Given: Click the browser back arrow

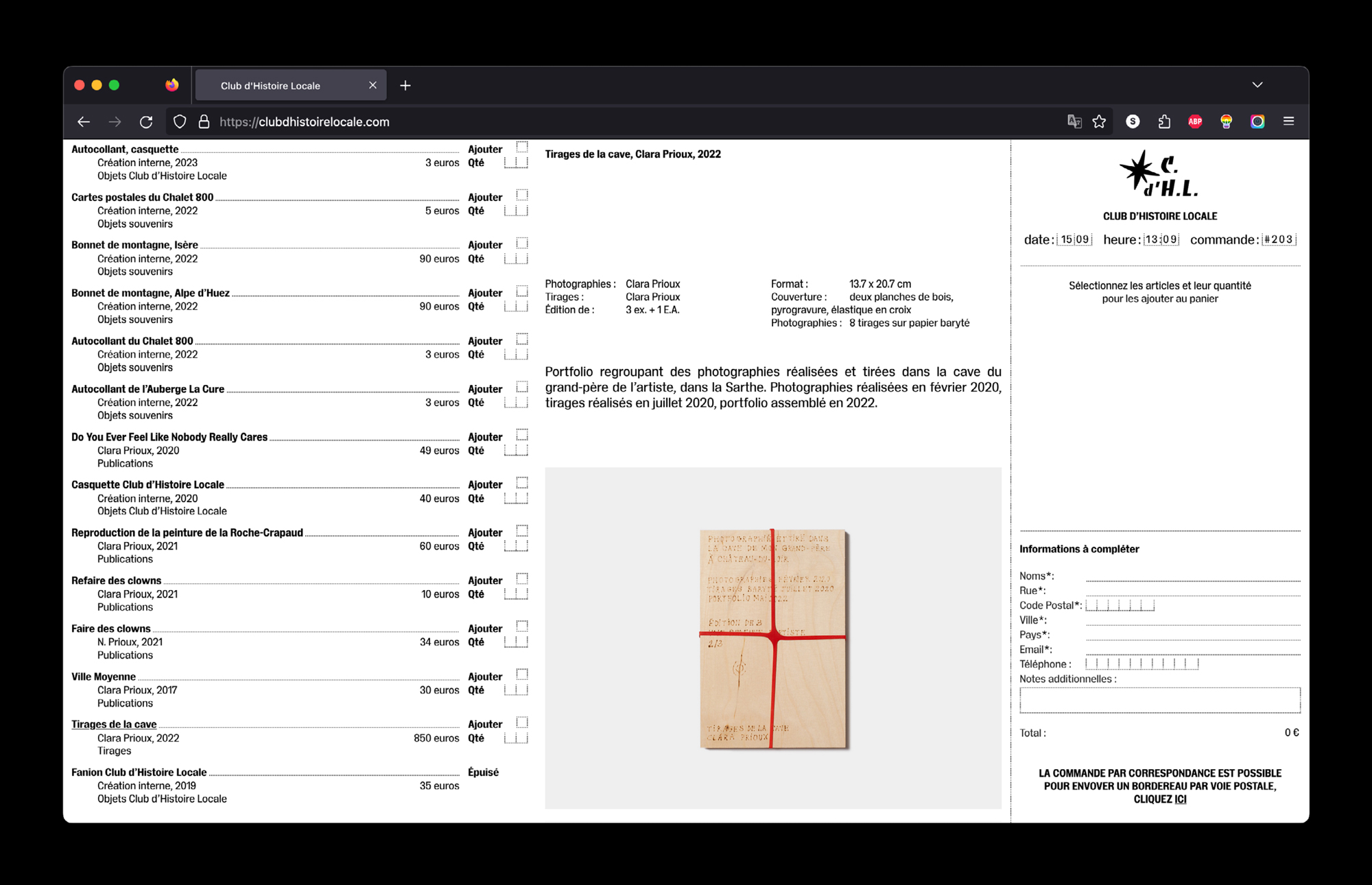Looking at the screenshot, I should (x=84, y=122).
